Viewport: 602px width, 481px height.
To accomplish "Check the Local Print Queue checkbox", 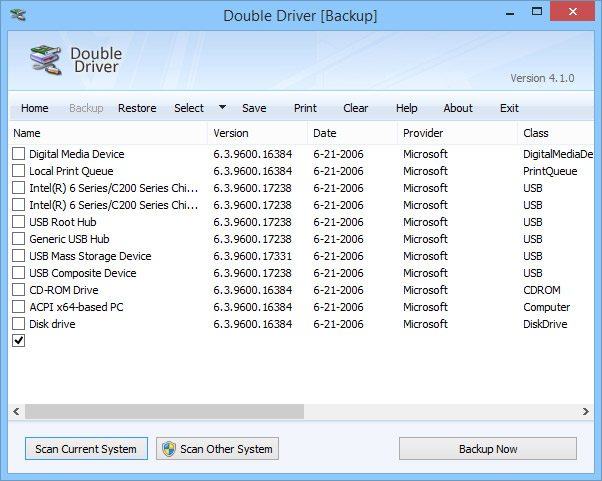I will click(18, 171).
